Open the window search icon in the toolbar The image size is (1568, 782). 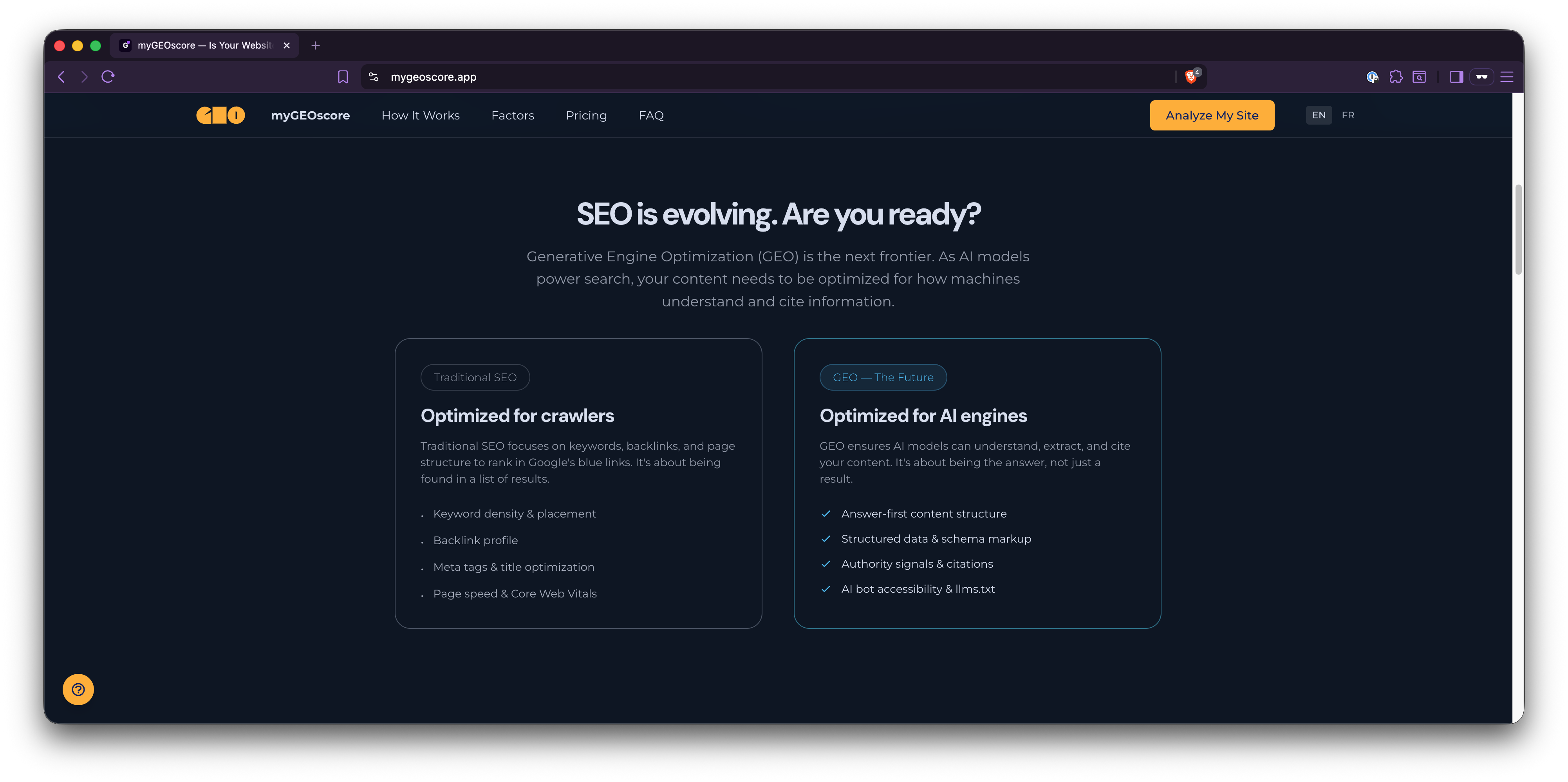point(1419,77)
